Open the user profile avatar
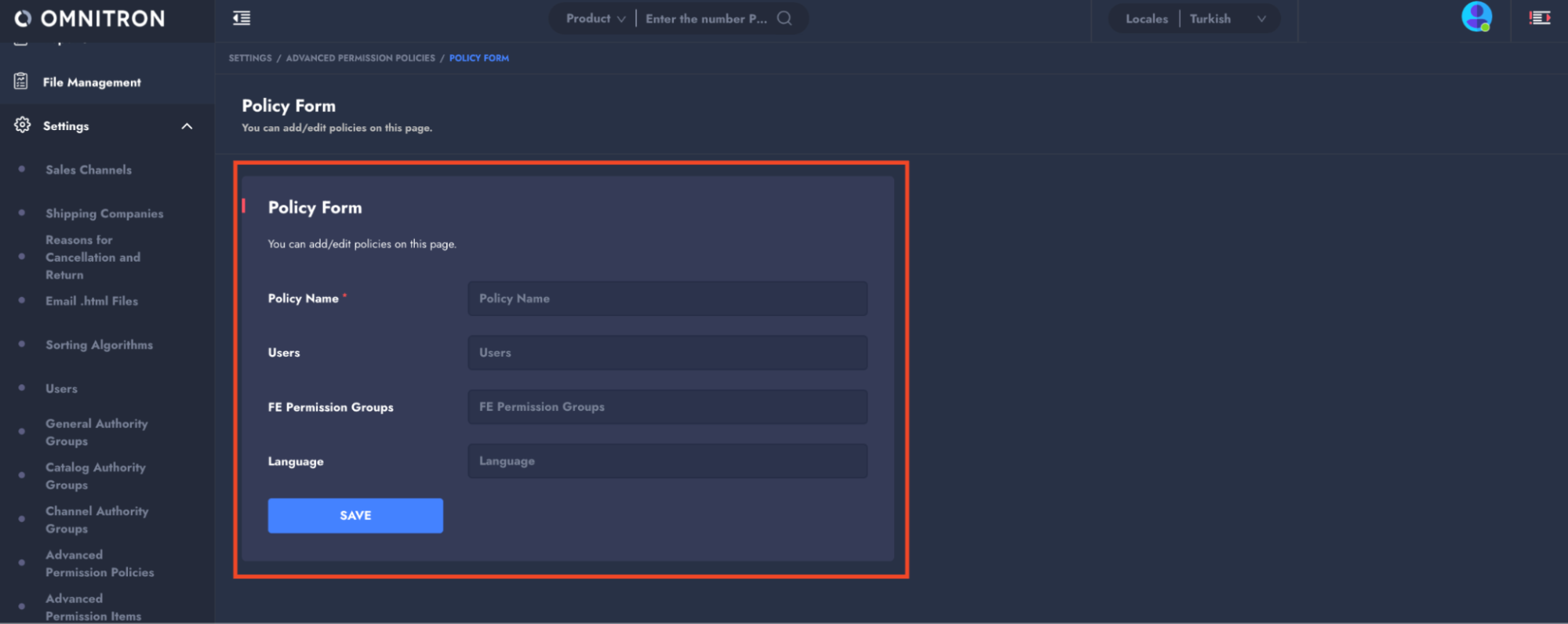 coord(1476,17)
